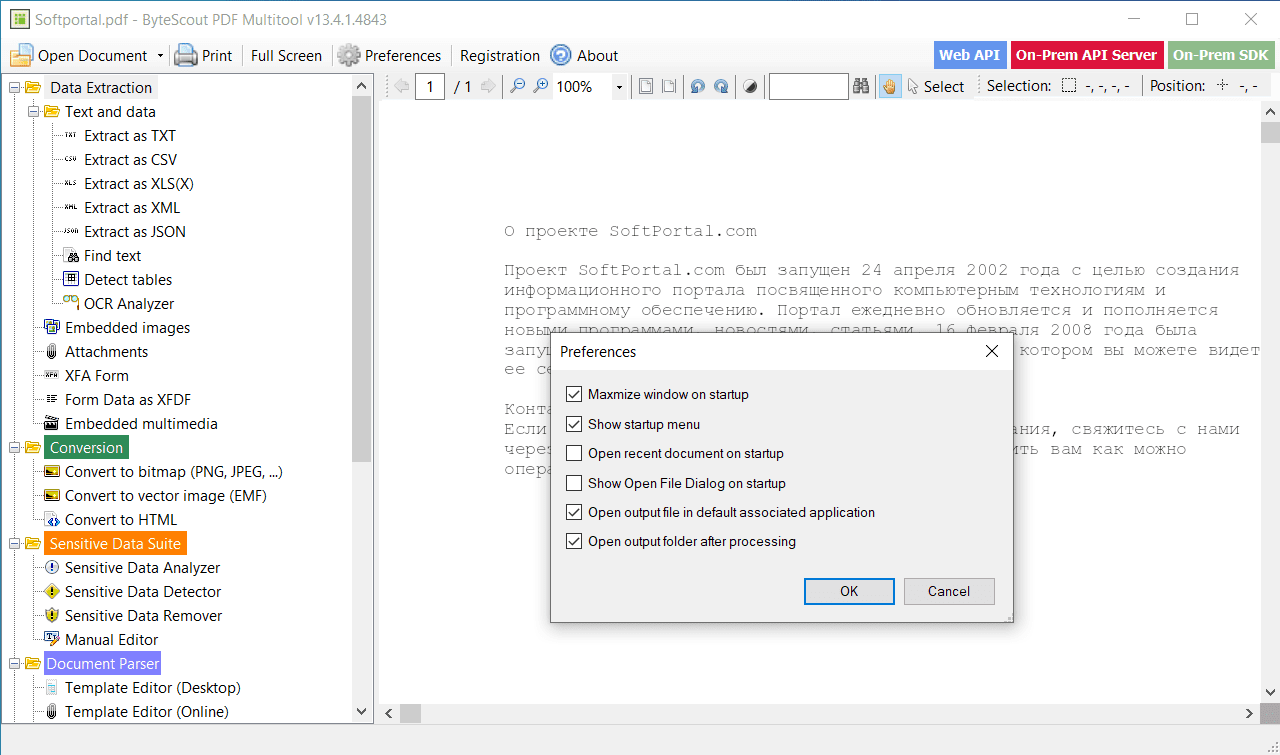Go to previous page arrow
The width and height of the screenshot is (1280, 755).
[x=402, y=87]
